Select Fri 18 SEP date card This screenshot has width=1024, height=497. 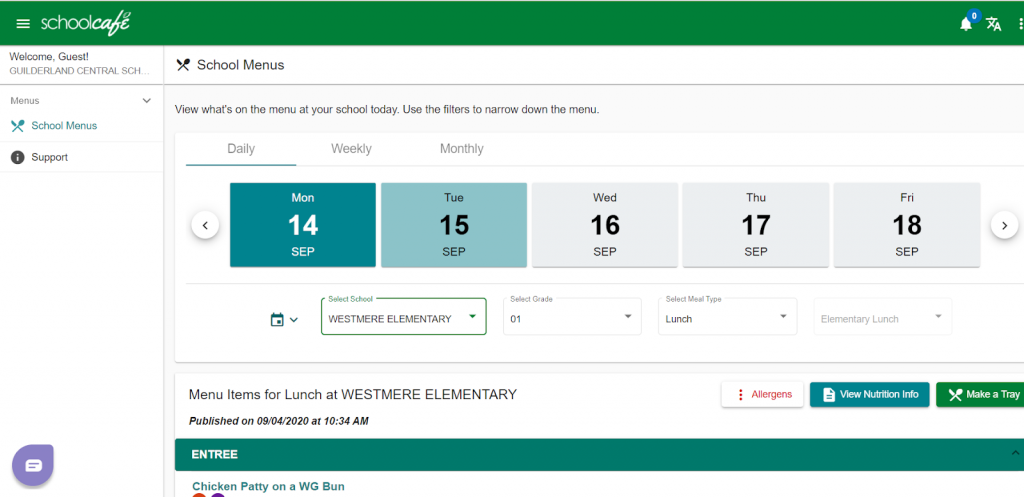907,225
